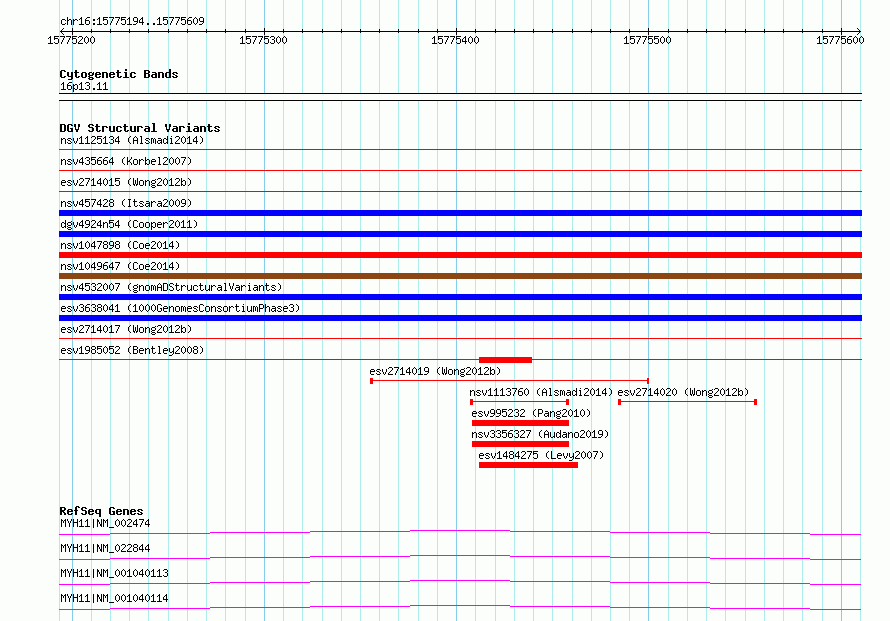Click the nsv435664 (Korbel2007) variant label
This screenshot has width=890, height=621.
coord(126,161)
